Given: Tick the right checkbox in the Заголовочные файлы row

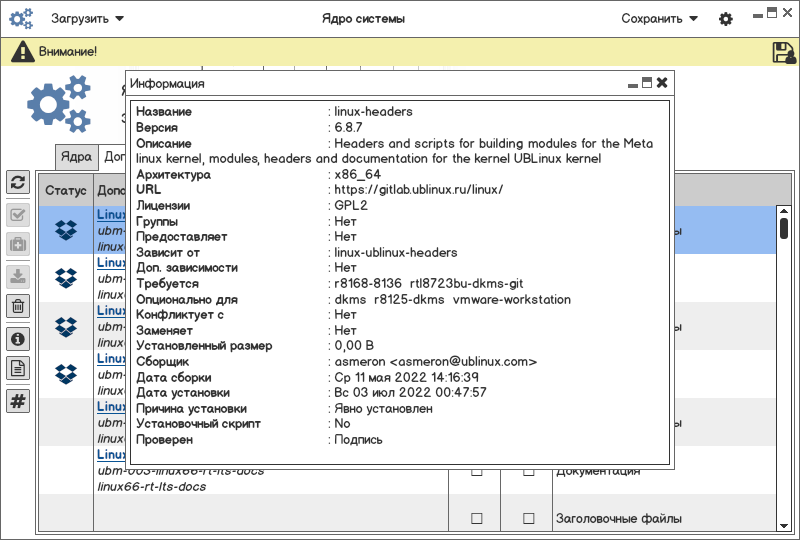Looking at the screenshot, I should pyautogui.click(x=529, y=519).
